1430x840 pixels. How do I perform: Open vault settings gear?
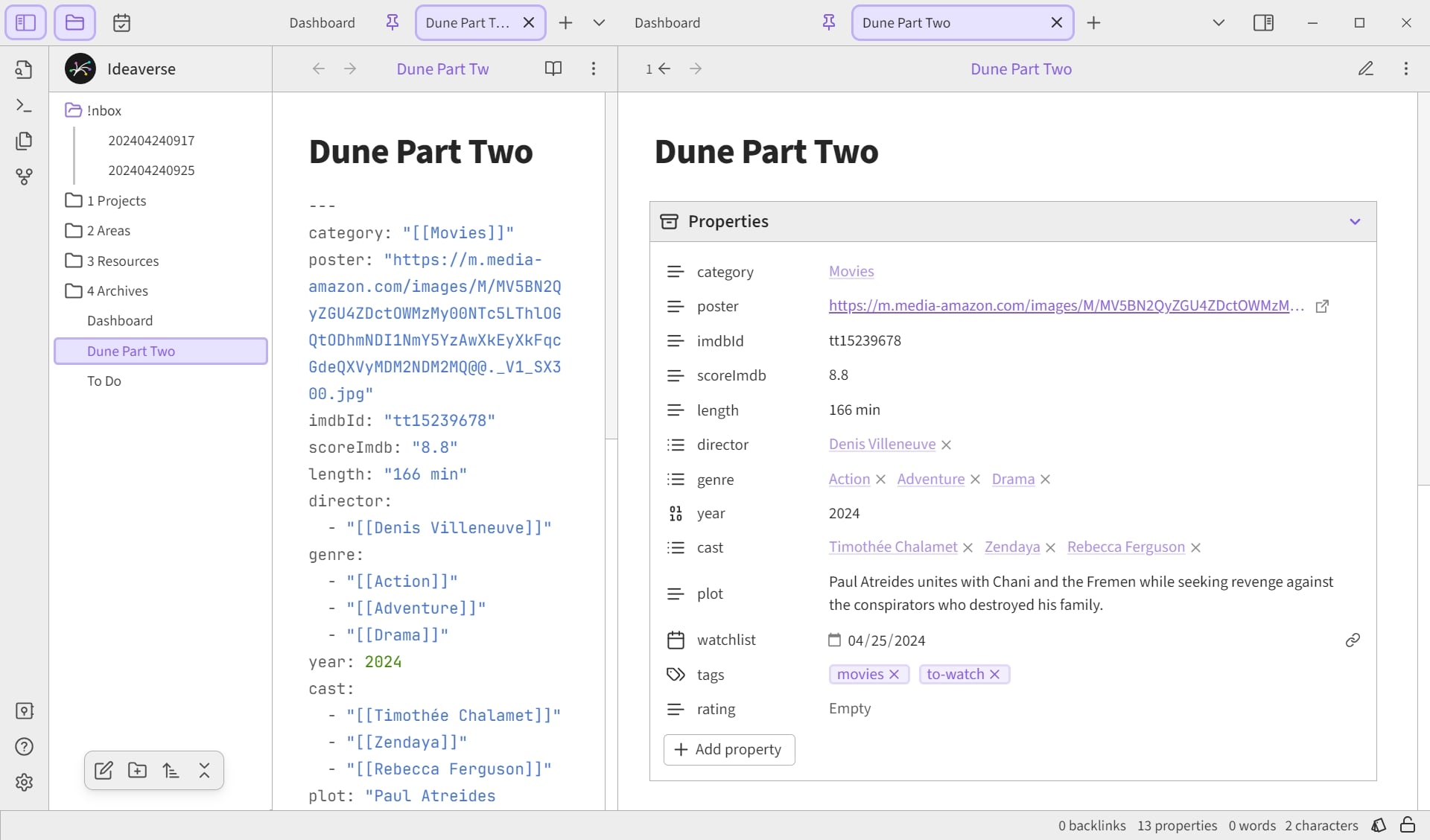pyautogui.click(x=24, y=782)
